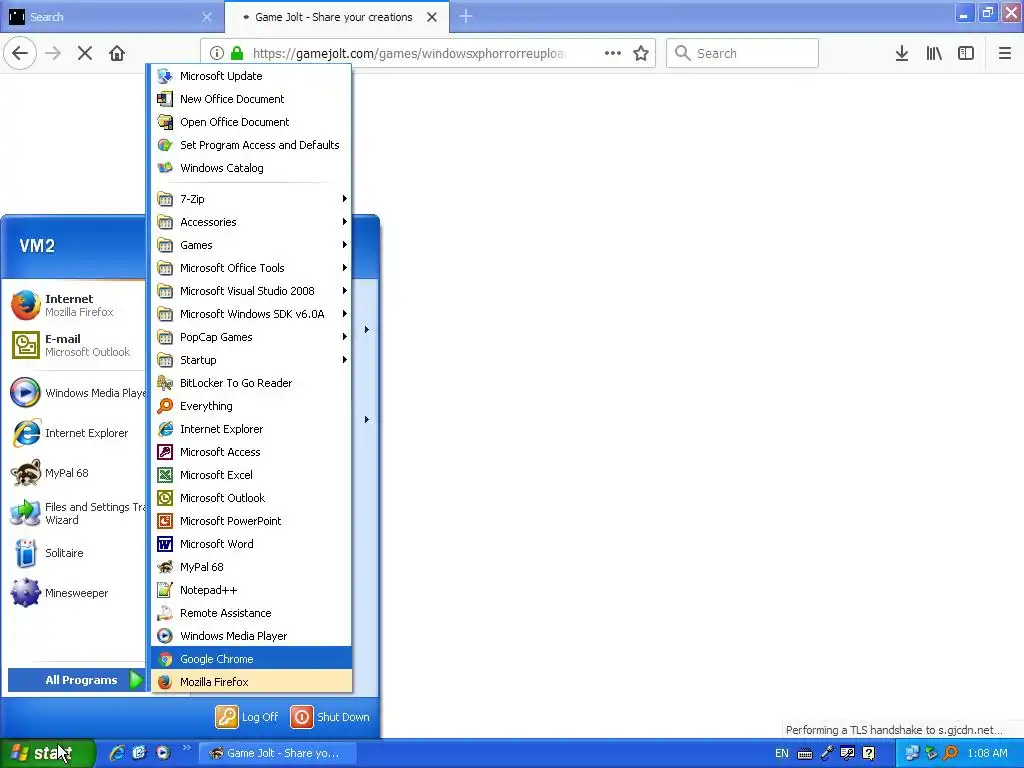Launch Everything search tool

pyautogui.click(x=251, y=406)
